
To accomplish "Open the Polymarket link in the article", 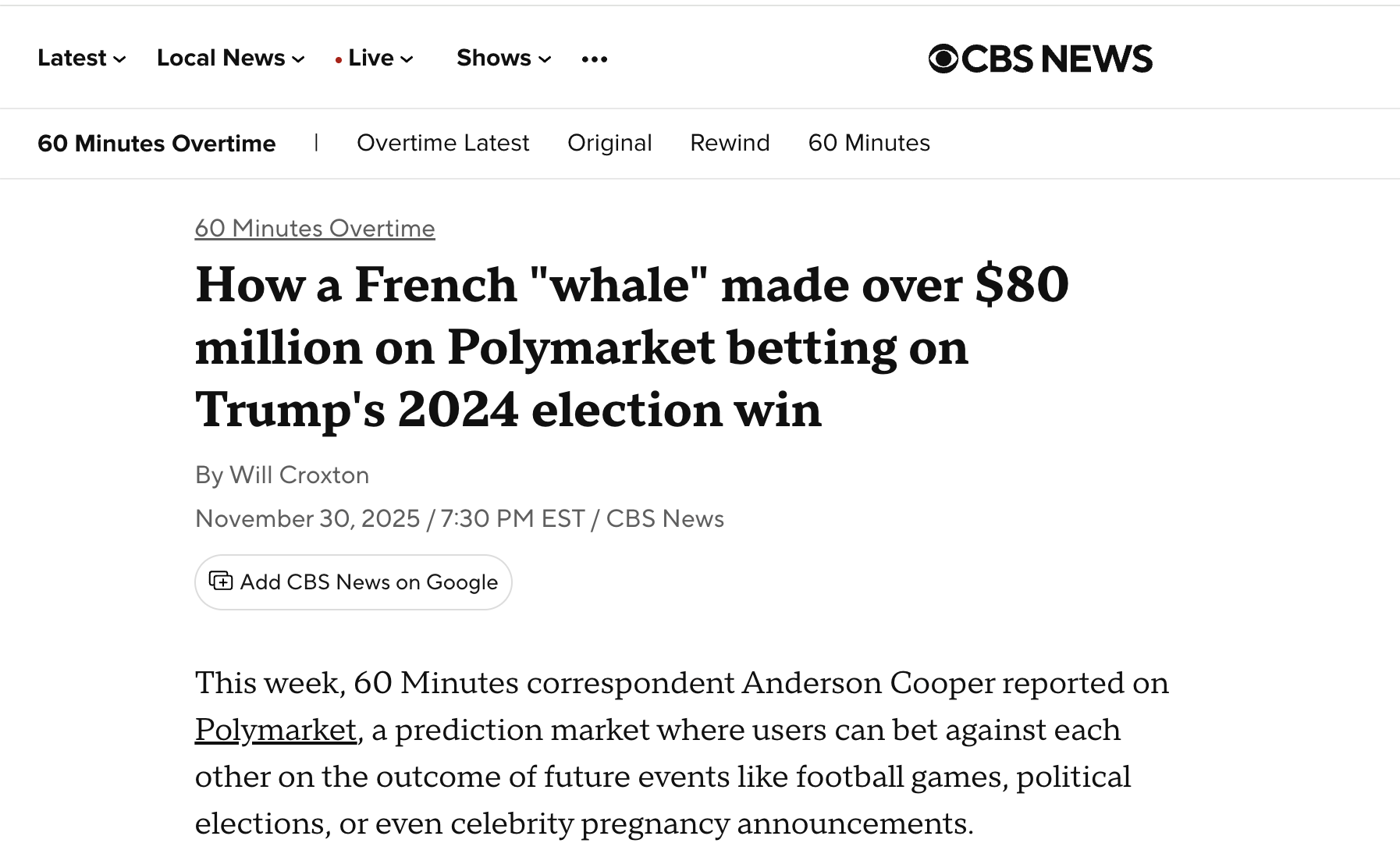I will click(x=275, y=730).
